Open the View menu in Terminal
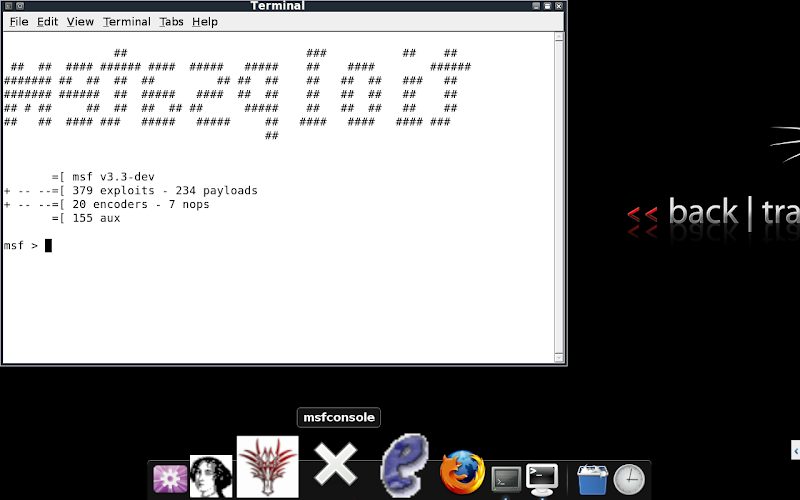The width and height of the screenshot is (800, 500). (x=80, y=22)
